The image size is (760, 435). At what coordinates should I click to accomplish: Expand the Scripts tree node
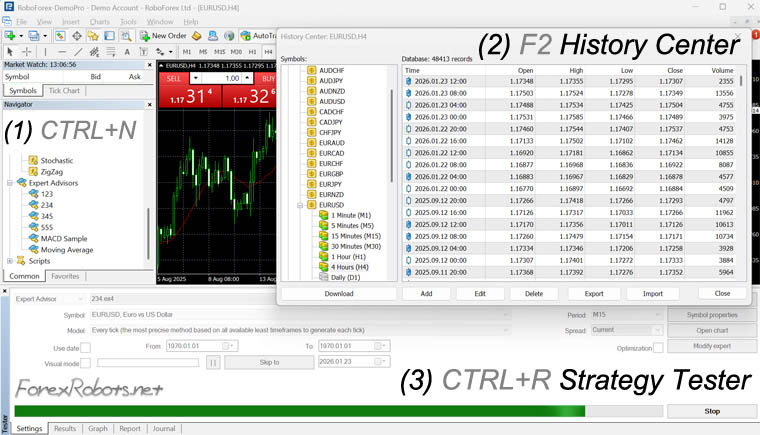pos(10,261)
